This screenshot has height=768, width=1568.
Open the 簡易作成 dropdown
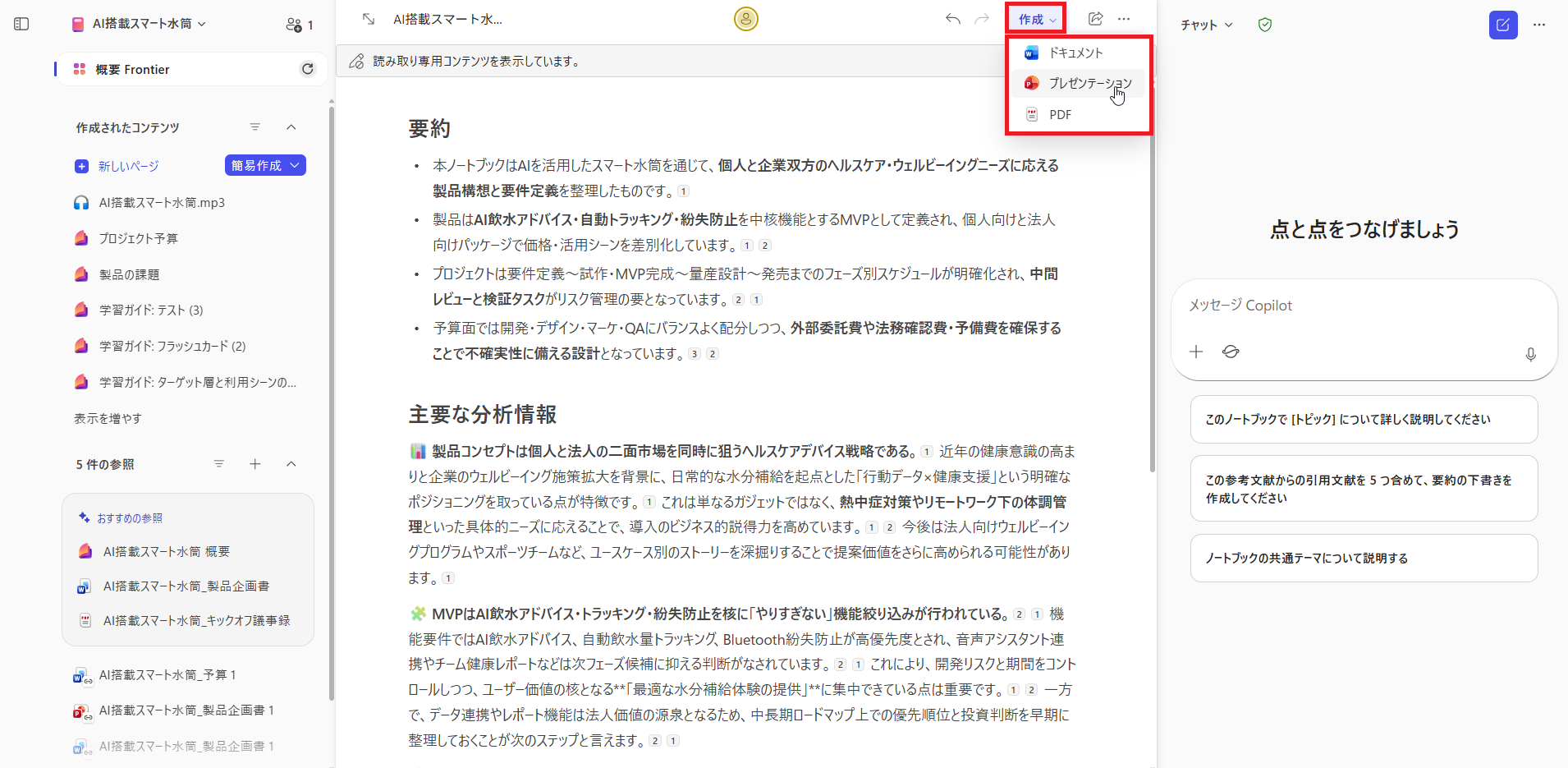(264, 165)
